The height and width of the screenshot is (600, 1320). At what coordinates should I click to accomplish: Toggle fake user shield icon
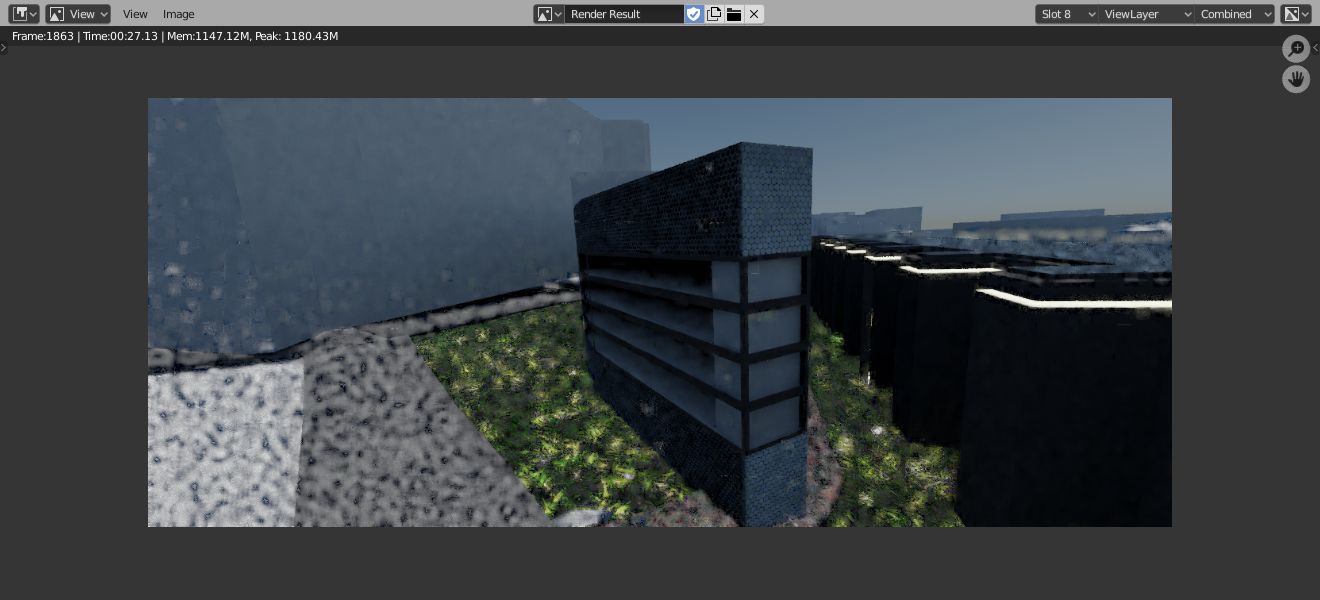coord(694,14)
